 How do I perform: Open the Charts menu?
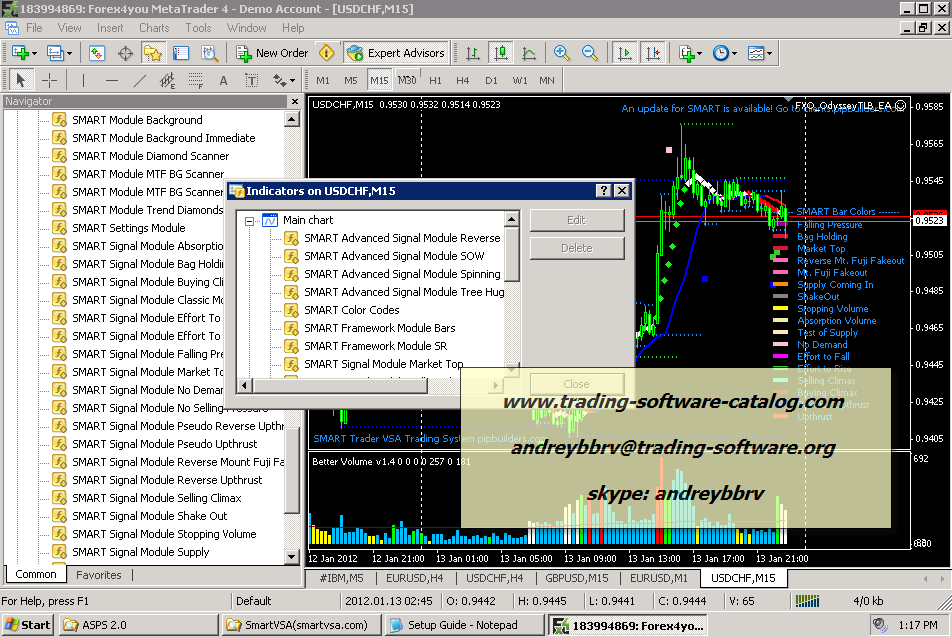pyautogui.click(x=154, y=28)
